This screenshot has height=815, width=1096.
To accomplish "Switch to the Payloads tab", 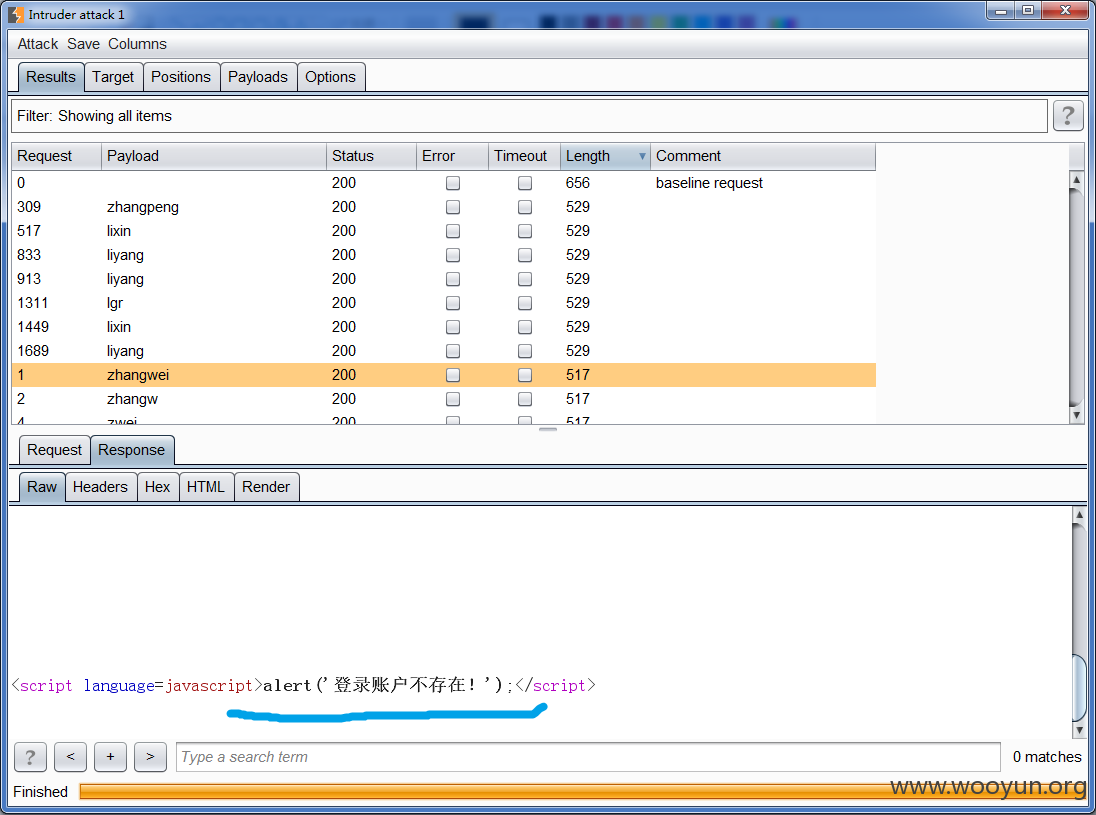I will [258, 77].
